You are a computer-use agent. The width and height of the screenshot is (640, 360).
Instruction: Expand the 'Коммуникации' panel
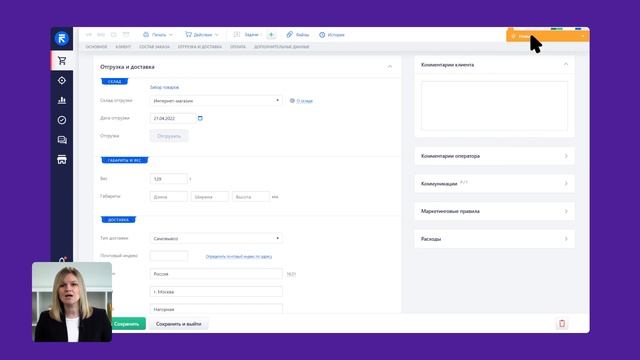[494, 184]
